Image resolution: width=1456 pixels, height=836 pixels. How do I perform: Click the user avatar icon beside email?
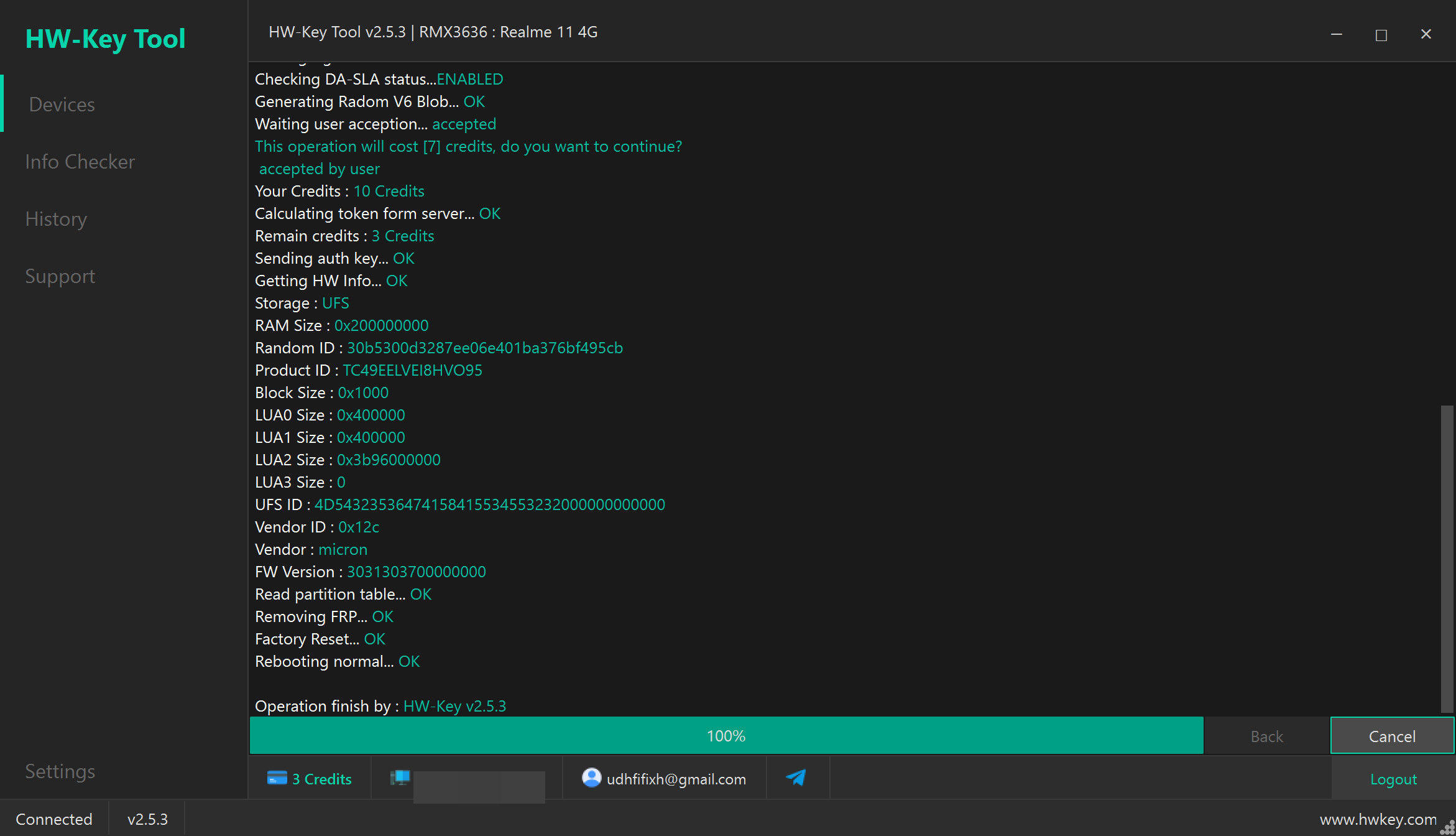click(x=591, y=778)
